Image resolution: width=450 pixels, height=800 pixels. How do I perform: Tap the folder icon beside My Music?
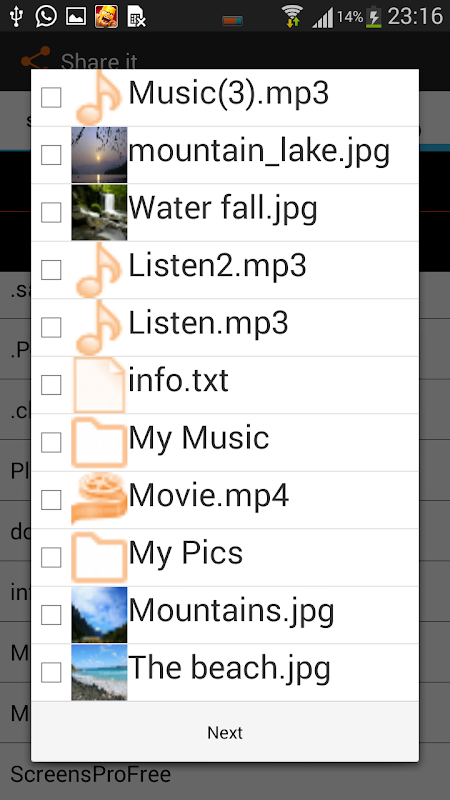point(99,442)
